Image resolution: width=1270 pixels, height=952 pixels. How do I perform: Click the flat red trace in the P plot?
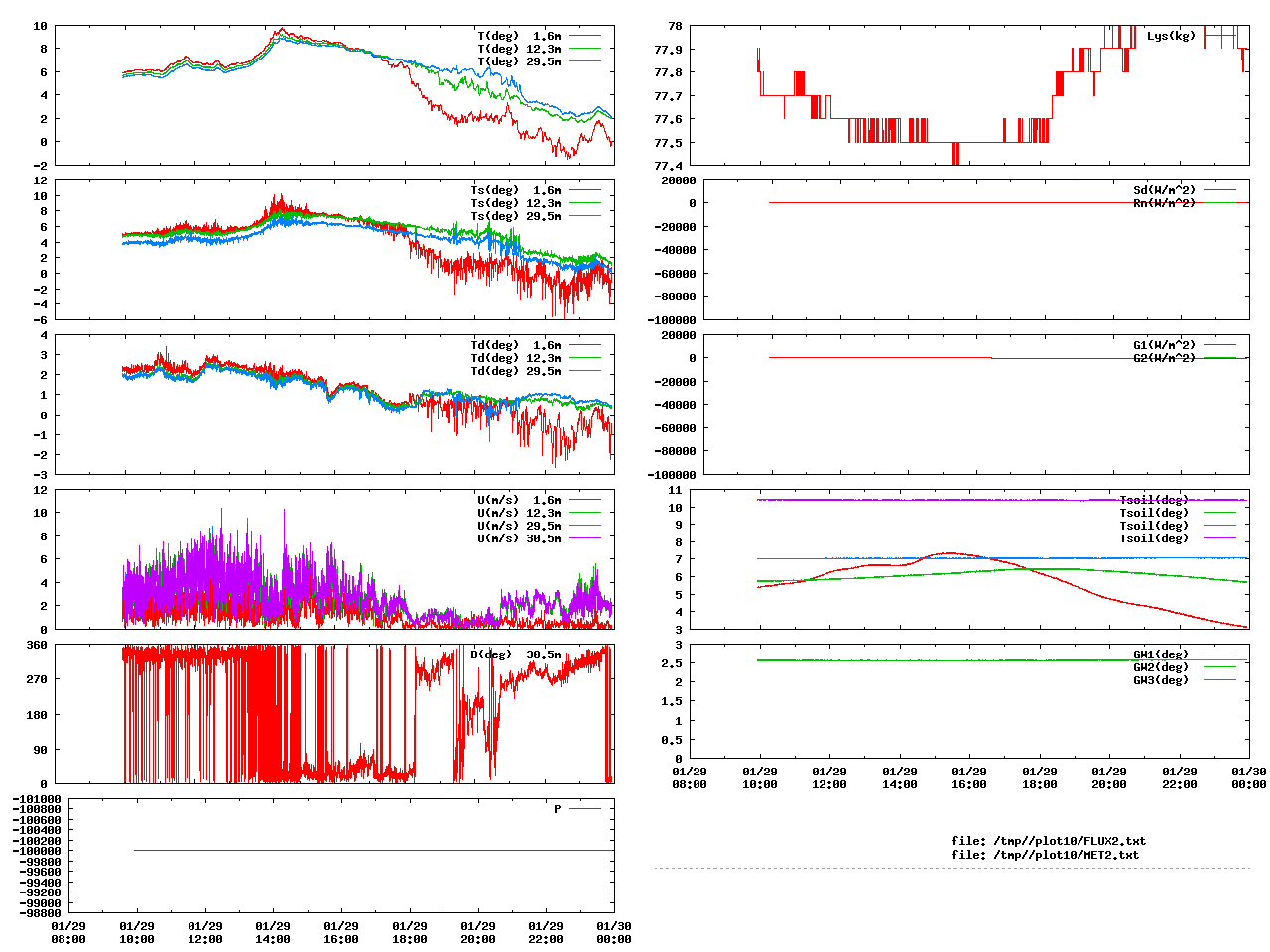pyautogui.click(x=374, y=850)
